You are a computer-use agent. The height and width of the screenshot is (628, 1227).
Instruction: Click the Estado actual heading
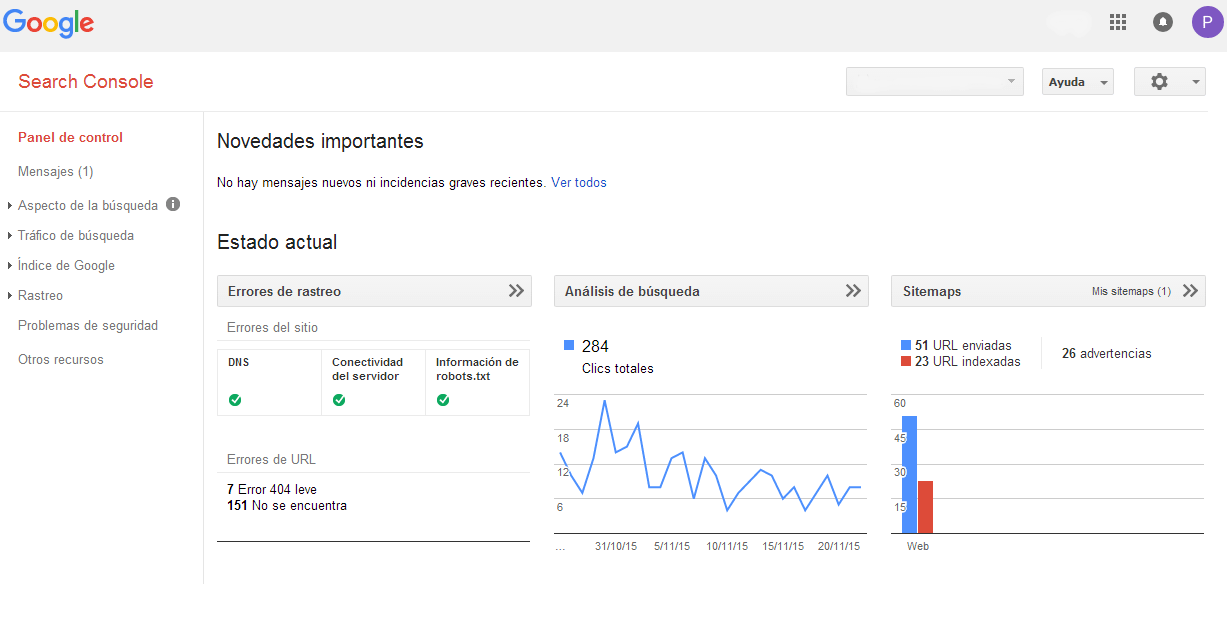[x=277, y=241]
